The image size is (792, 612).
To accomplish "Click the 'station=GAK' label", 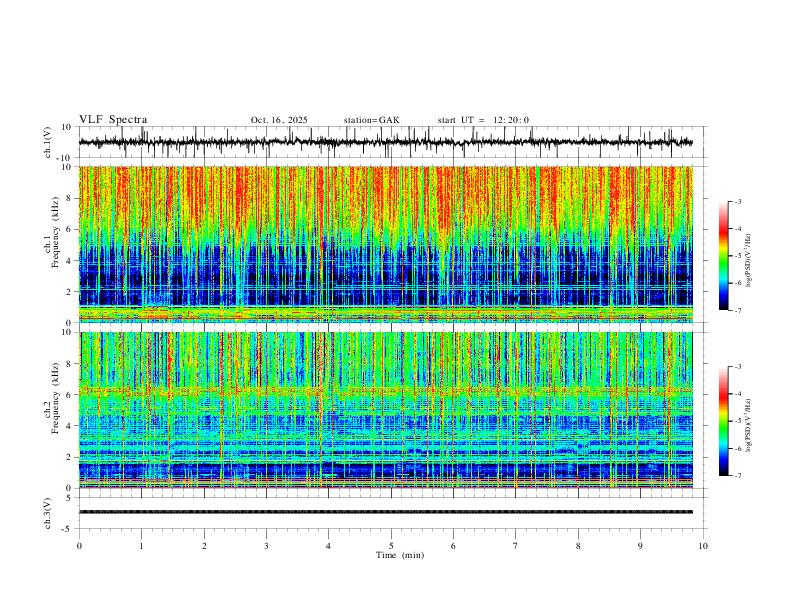I will 371,120.
